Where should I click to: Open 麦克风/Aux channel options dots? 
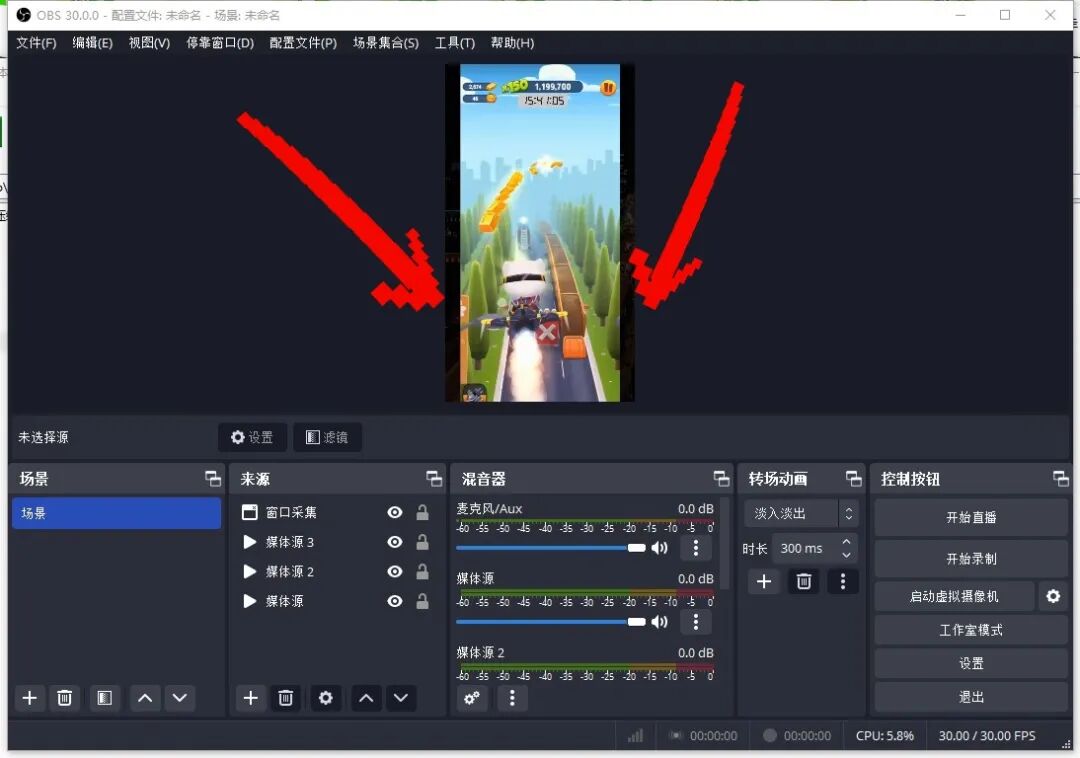pos(696,548)
